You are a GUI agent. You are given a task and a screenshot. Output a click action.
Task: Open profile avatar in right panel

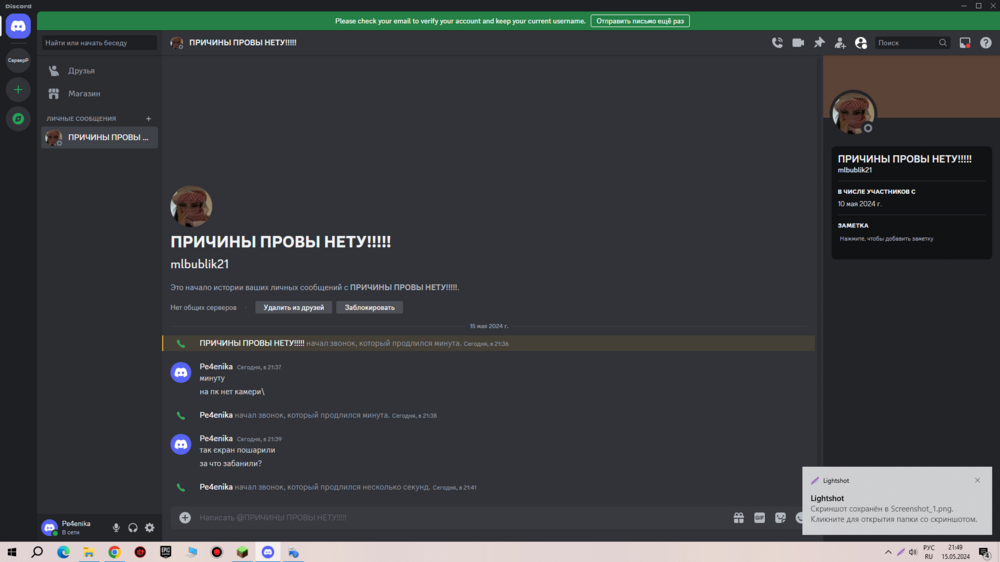tap(853, 114)
